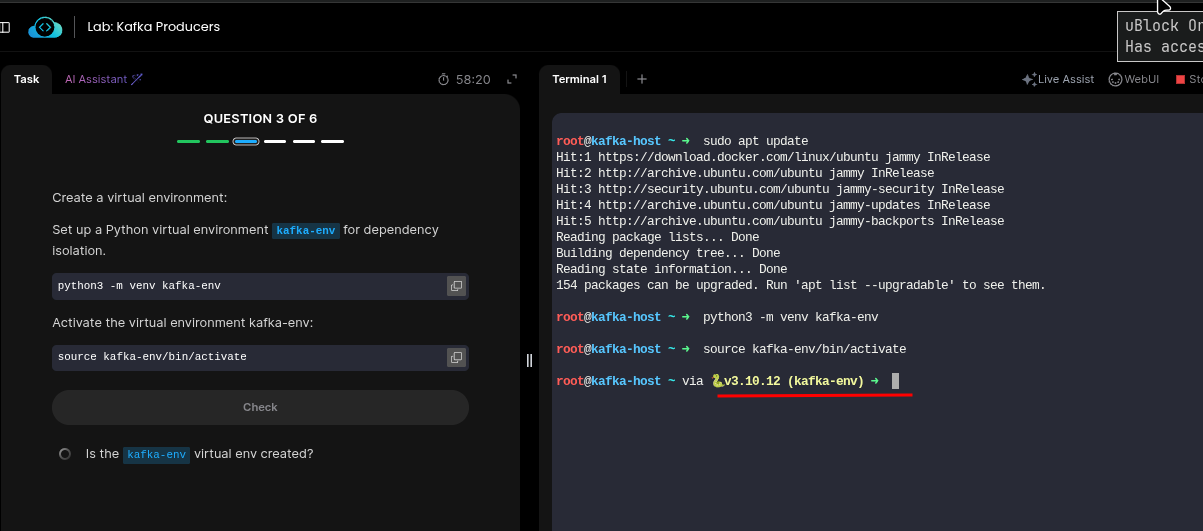Open the WebUI link
1203x531 pixels.
(x=1134, y=79)
